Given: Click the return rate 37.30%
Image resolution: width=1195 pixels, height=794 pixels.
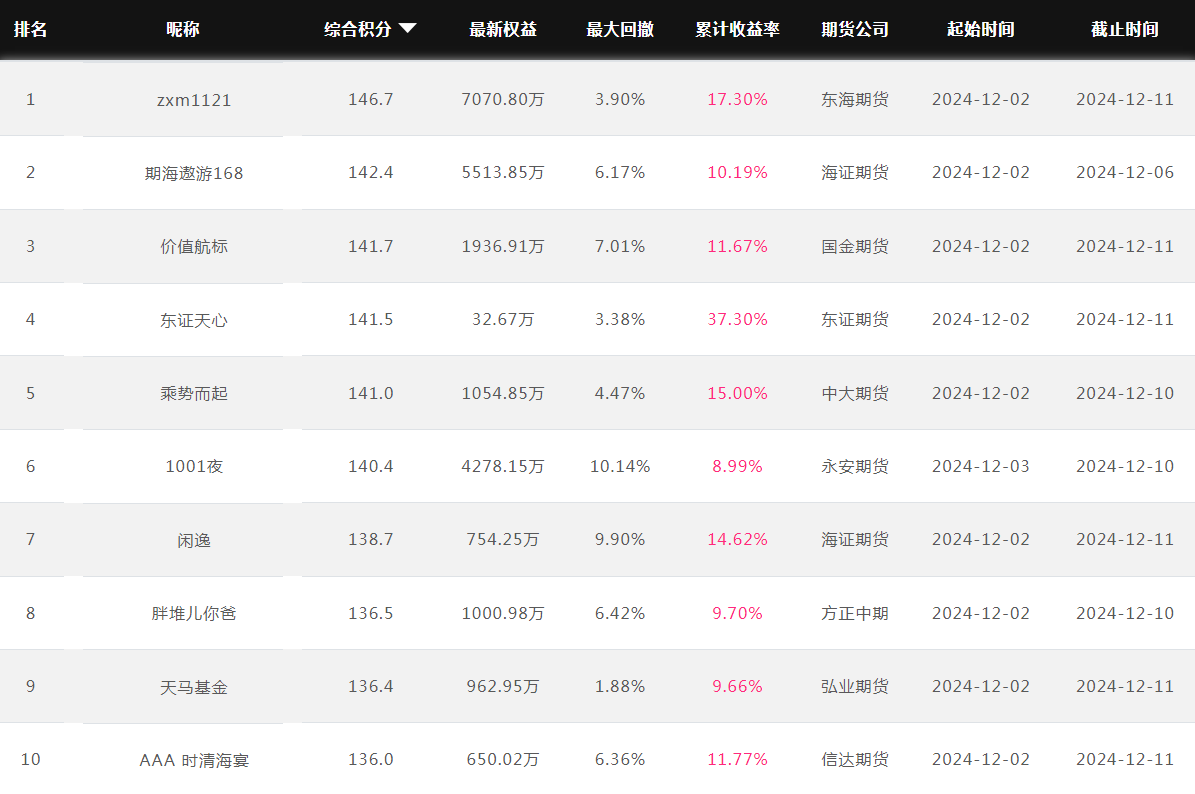Looking at the screenshot, I should tap(737, 319).
